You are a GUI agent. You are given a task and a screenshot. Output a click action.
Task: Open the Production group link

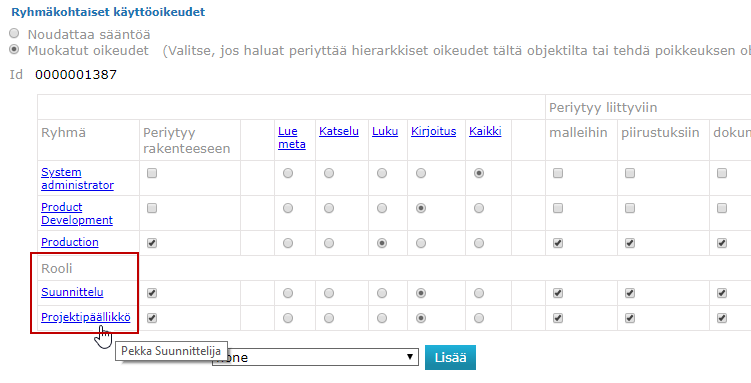[x=69, y=242]
